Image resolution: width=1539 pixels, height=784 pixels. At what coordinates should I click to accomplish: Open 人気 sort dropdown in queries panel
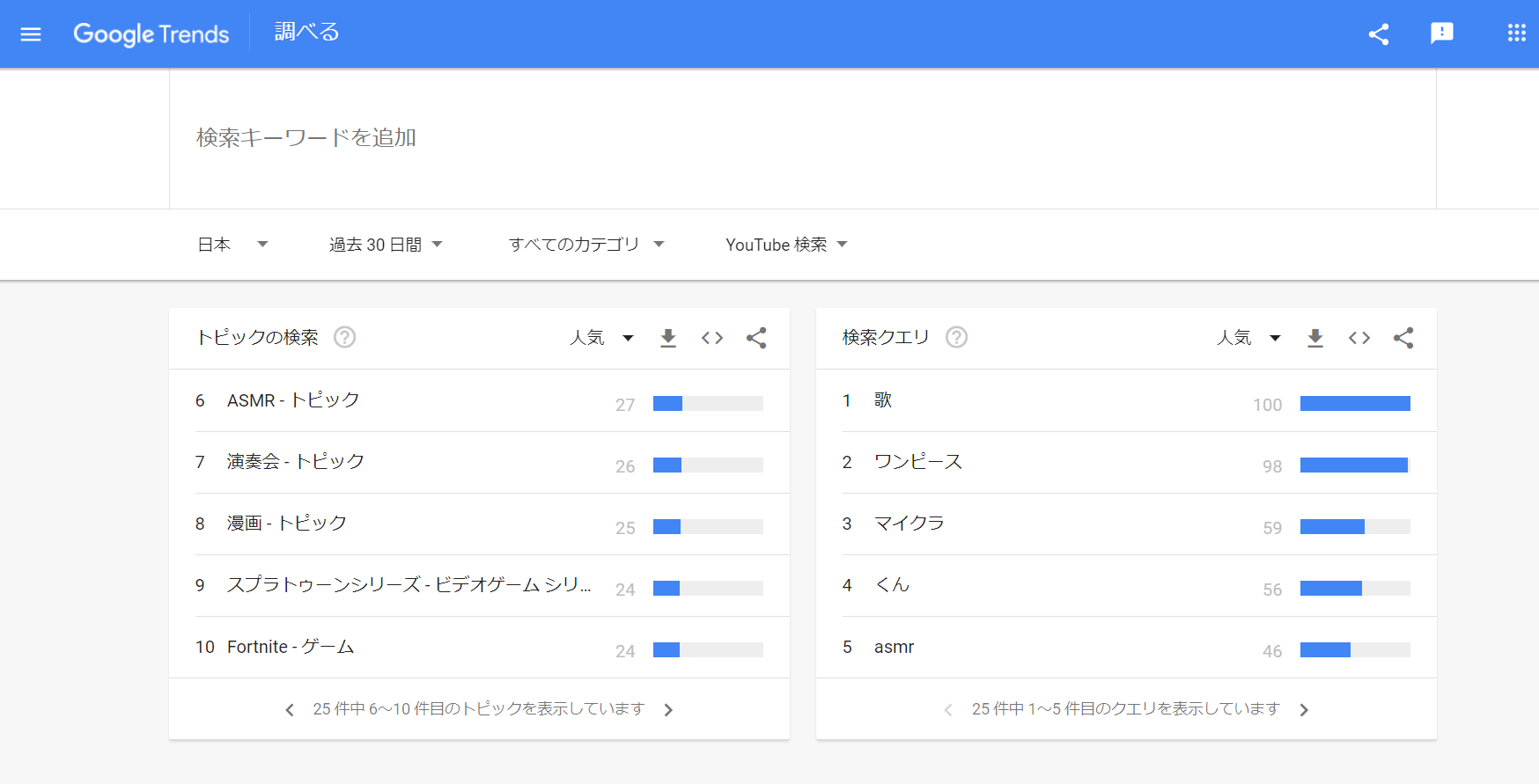[1248, 338]
